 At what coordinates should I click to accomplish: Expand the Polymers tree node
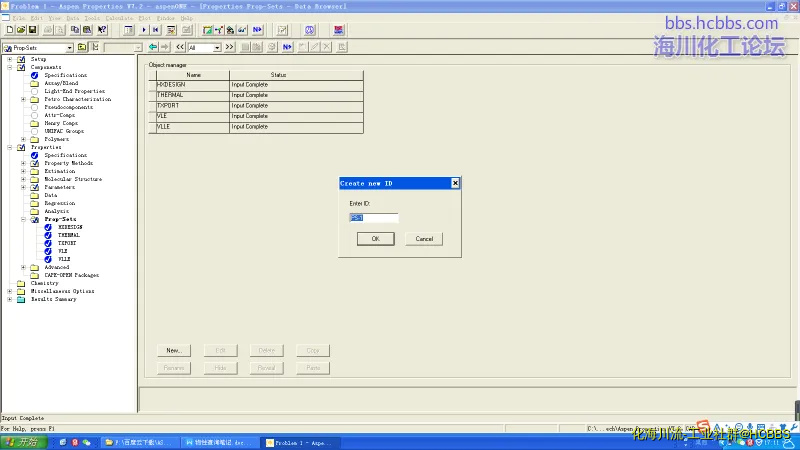tap(23, 139)
